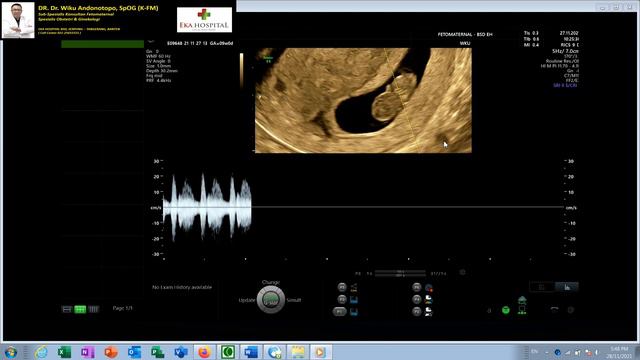
Task: Click the settings gear beside the cine slider
Action: [462, 272]
